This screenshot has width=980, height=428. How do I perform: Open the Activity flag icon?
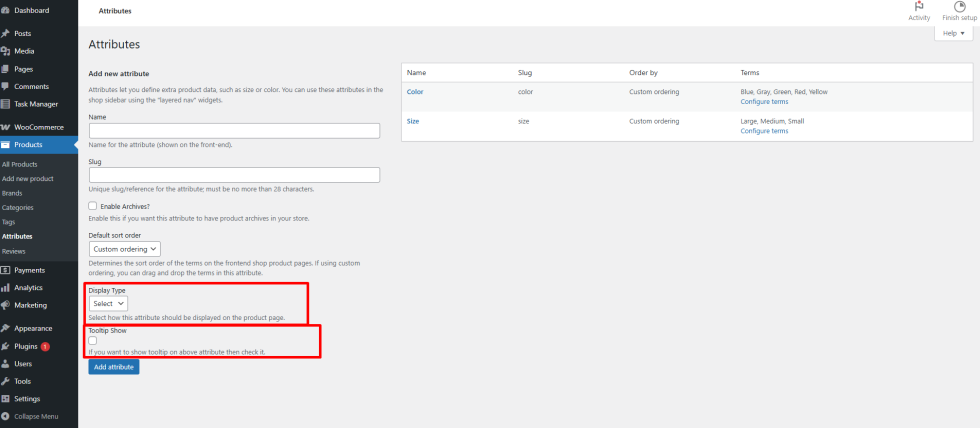click(x=919, y=6)
